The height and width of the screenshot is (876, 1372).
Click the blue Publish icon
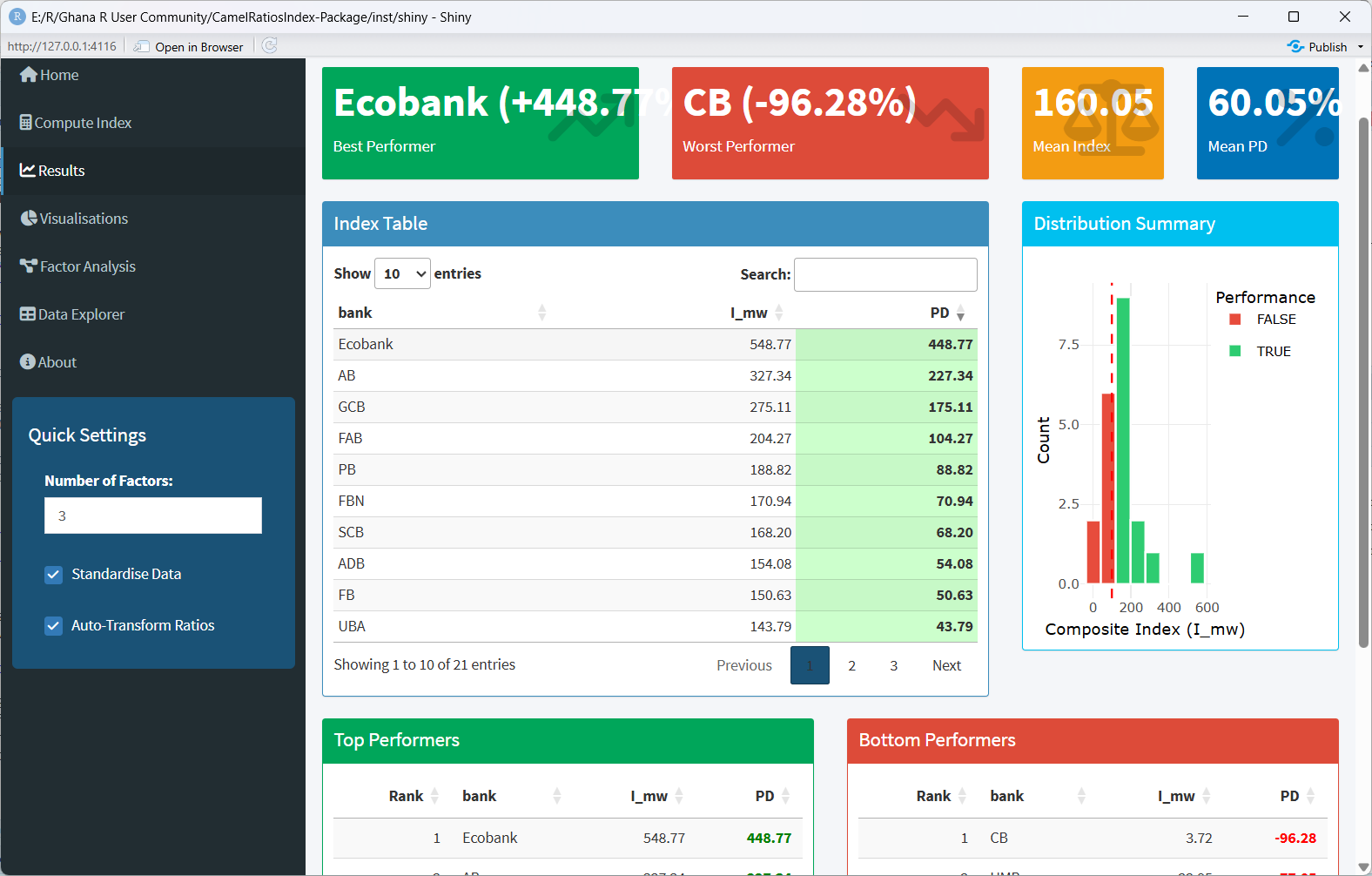click(x=1295, y=47)
